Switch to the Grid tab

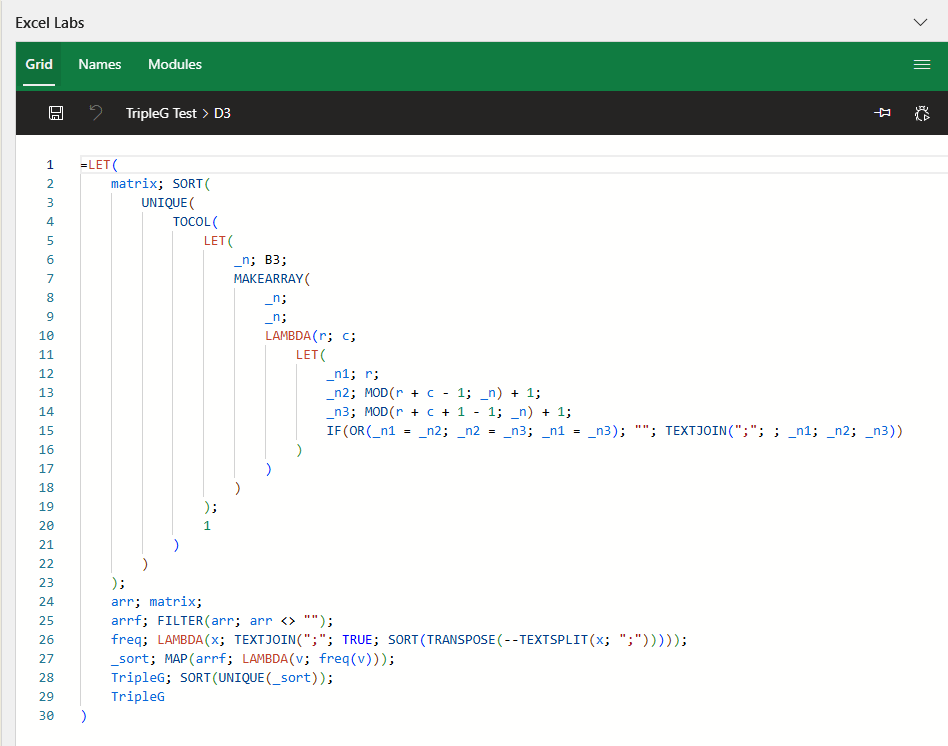39,64
